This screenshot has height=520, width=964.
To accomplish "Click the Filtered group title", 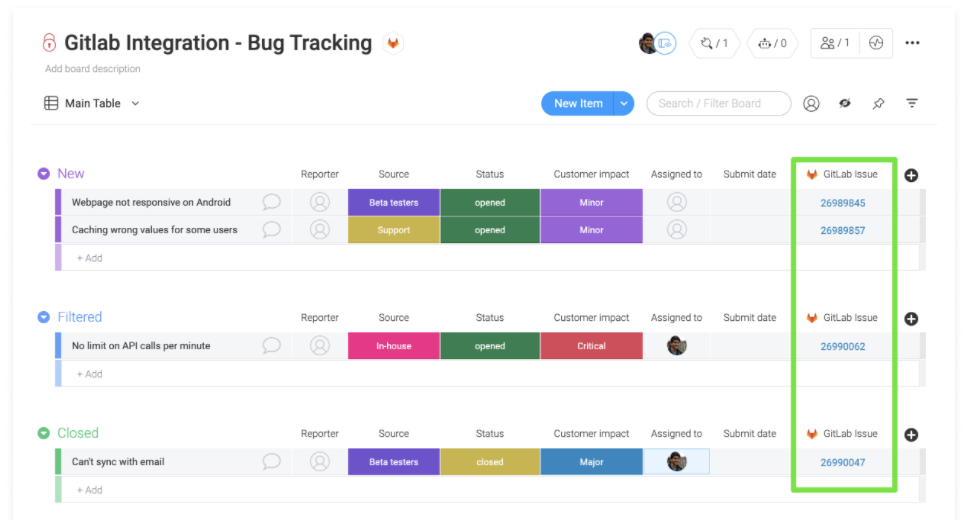I will coord(79,317).
